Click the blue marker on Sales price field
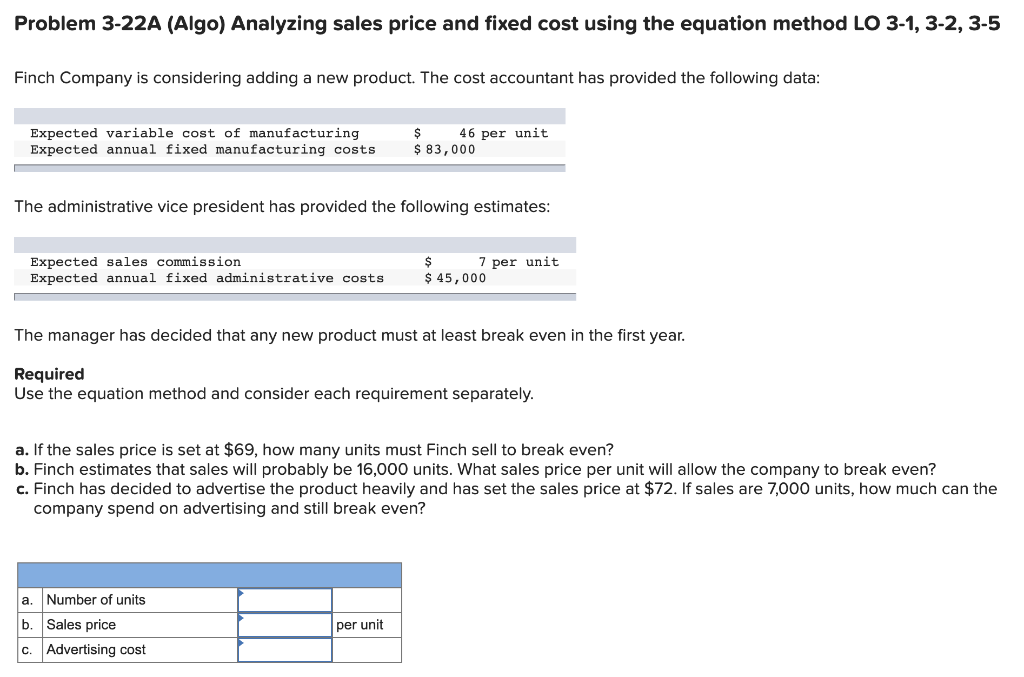 [x=239, y=618]
